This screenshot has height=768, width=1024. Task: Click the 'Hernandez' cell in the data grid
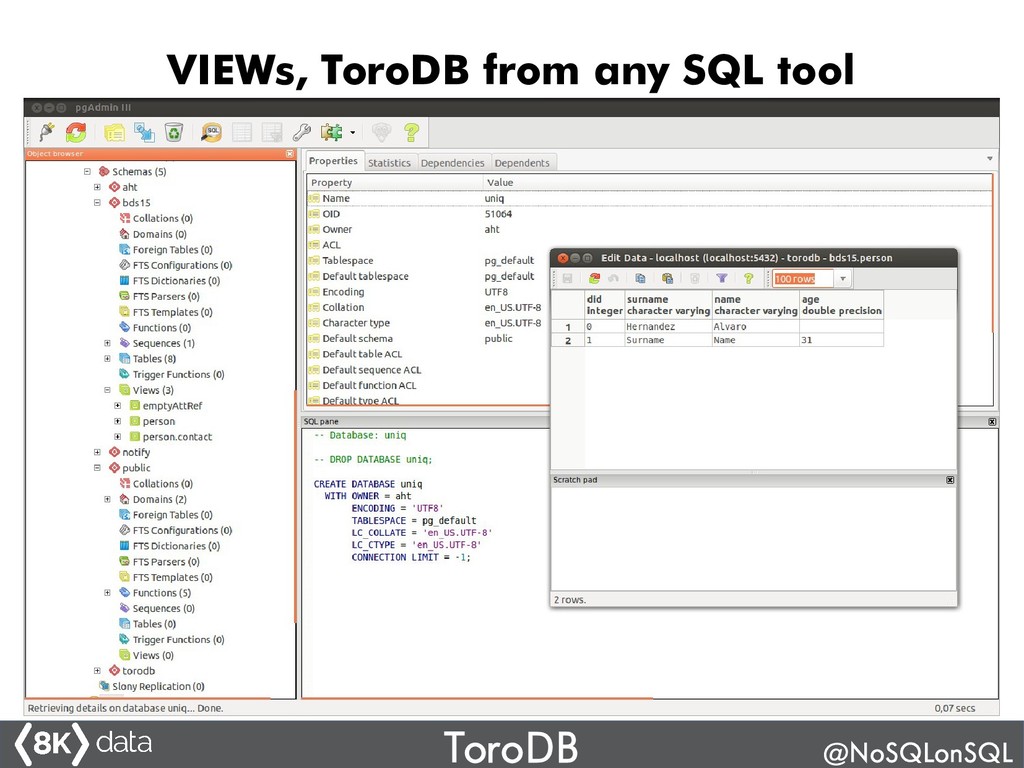point(668,327)
